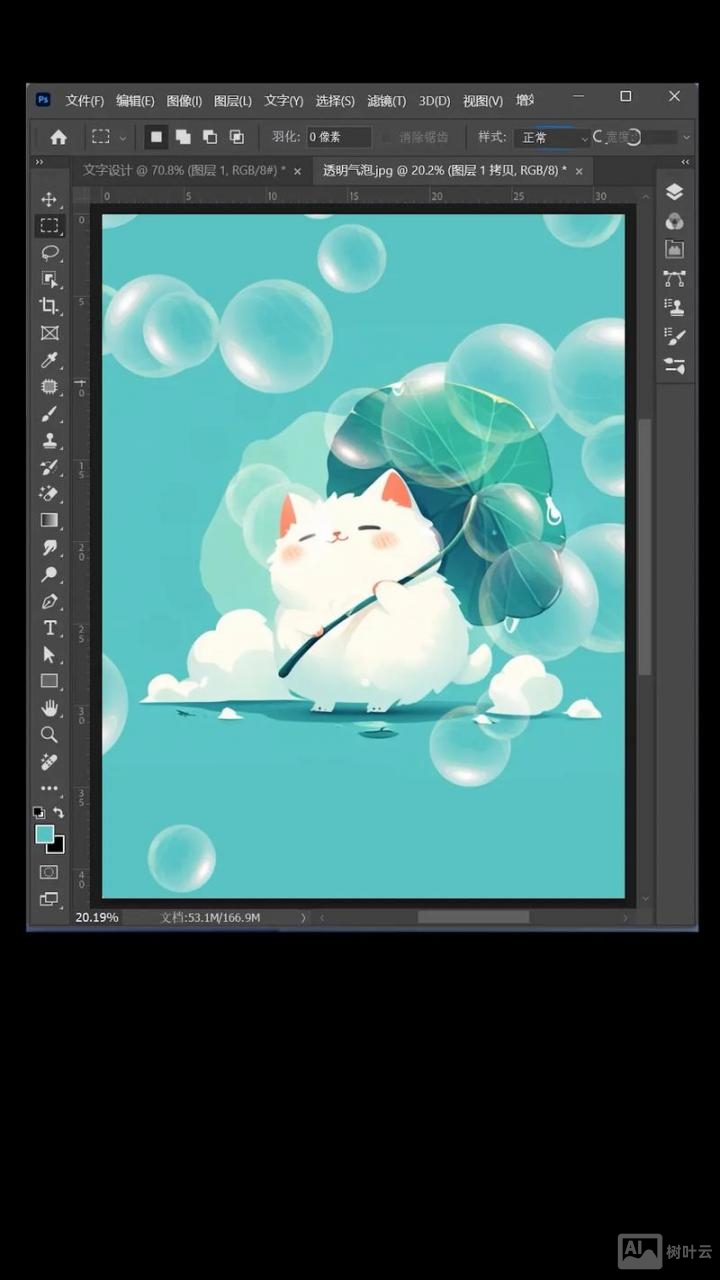The image size is (720, 1280).
Task: Toggle Quick Mask mode
Action: click(x=49, y=872)
